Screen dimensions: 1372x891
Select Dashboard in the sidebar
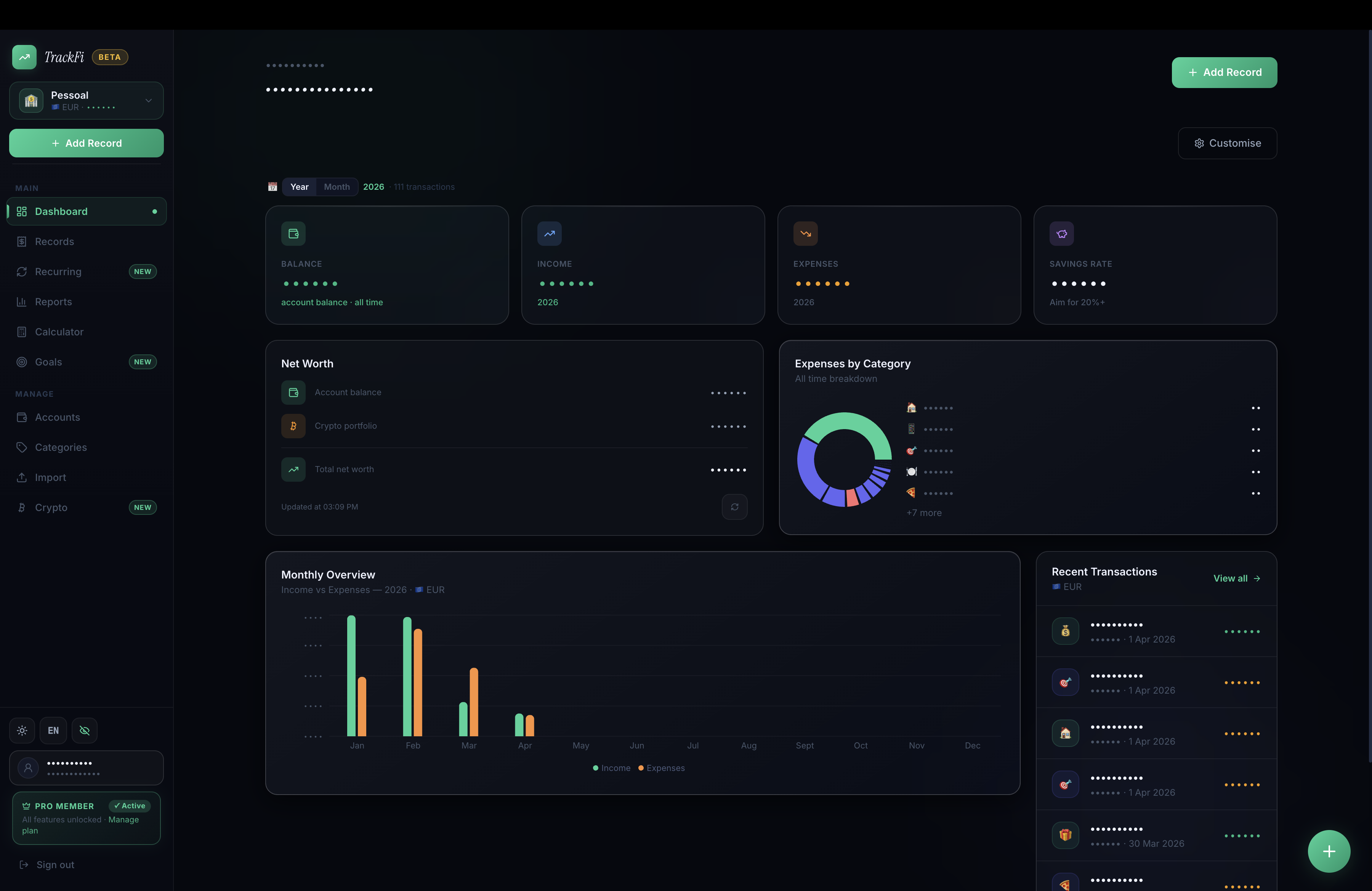point(62,212)
